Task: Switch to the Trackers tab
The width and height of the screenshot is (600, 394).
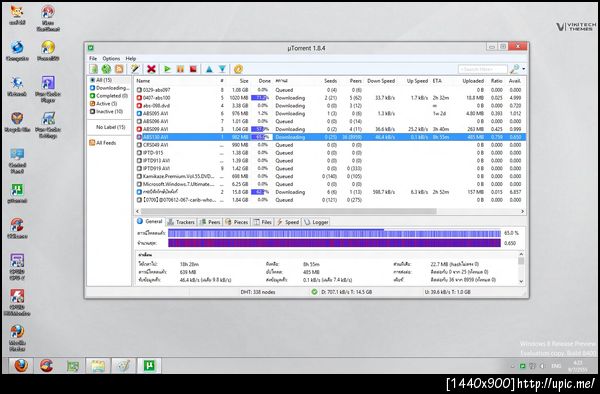Action: (x=182, y=222)
